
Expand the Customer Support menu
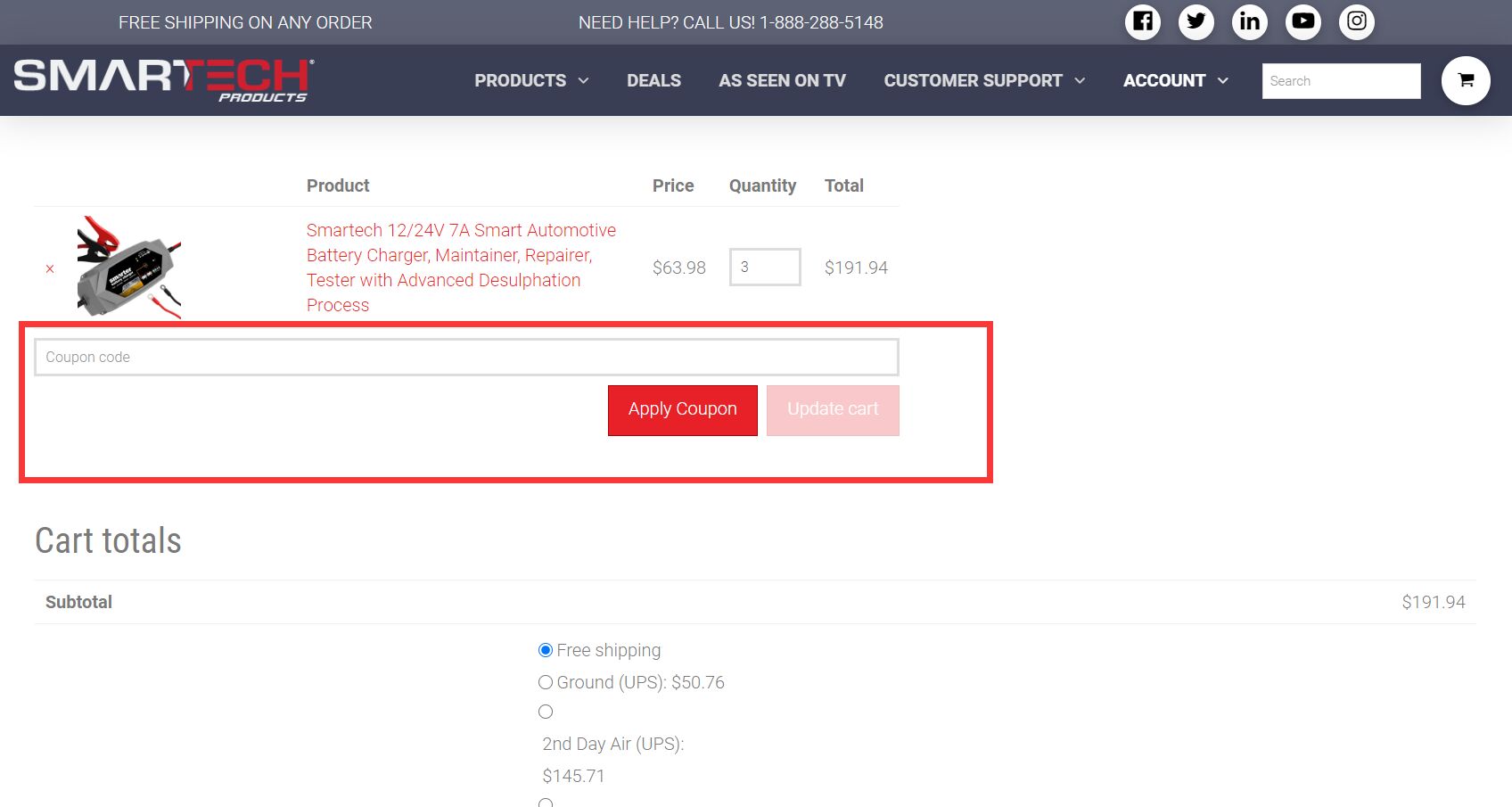point(984,80)
